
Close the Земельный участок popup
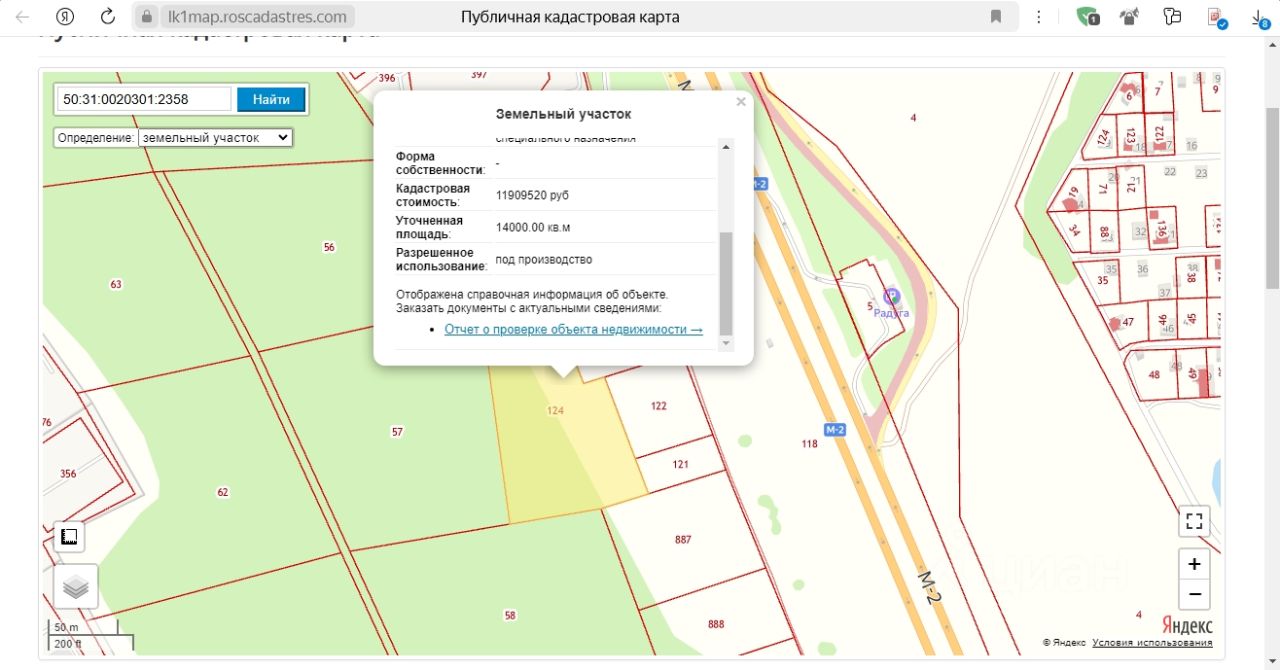(741, 101)
